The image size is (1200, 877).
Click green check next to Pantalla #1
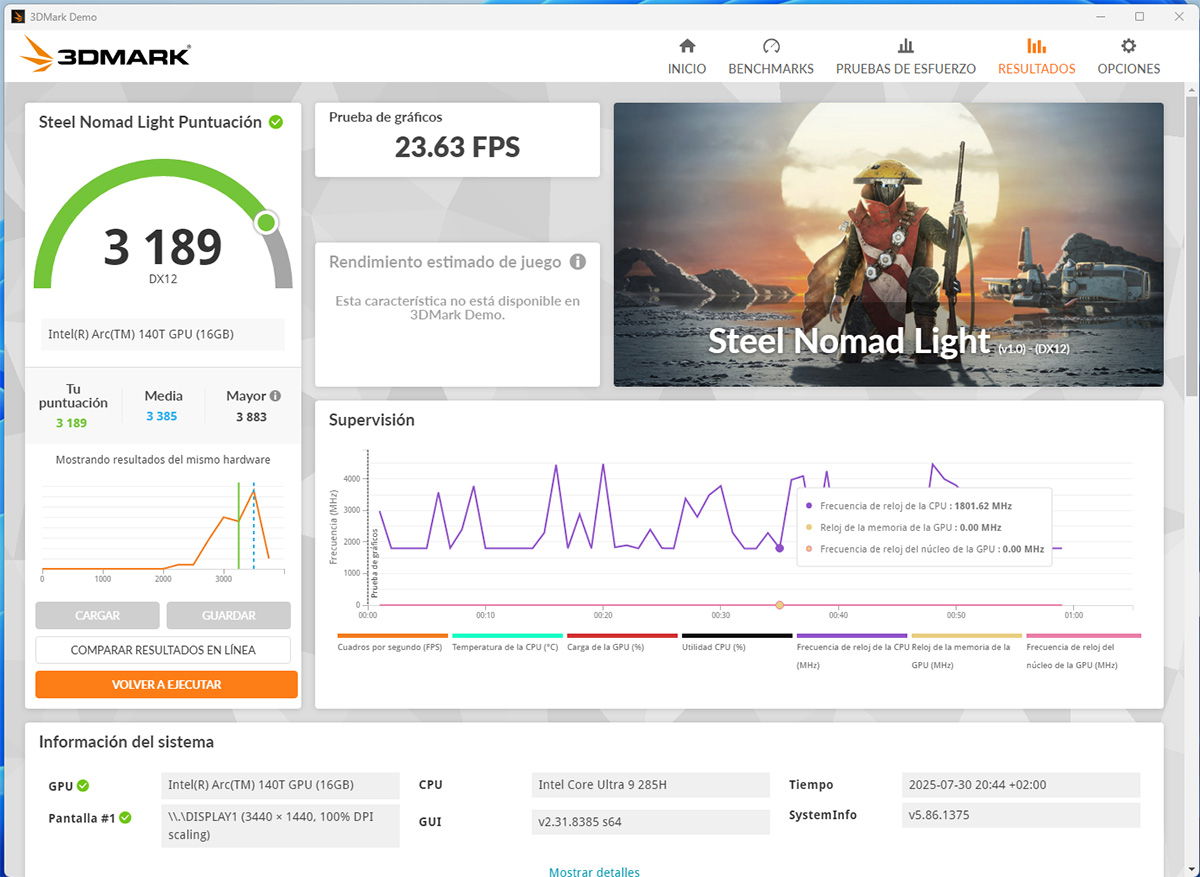pyautogui.click(x=125, y=818)
